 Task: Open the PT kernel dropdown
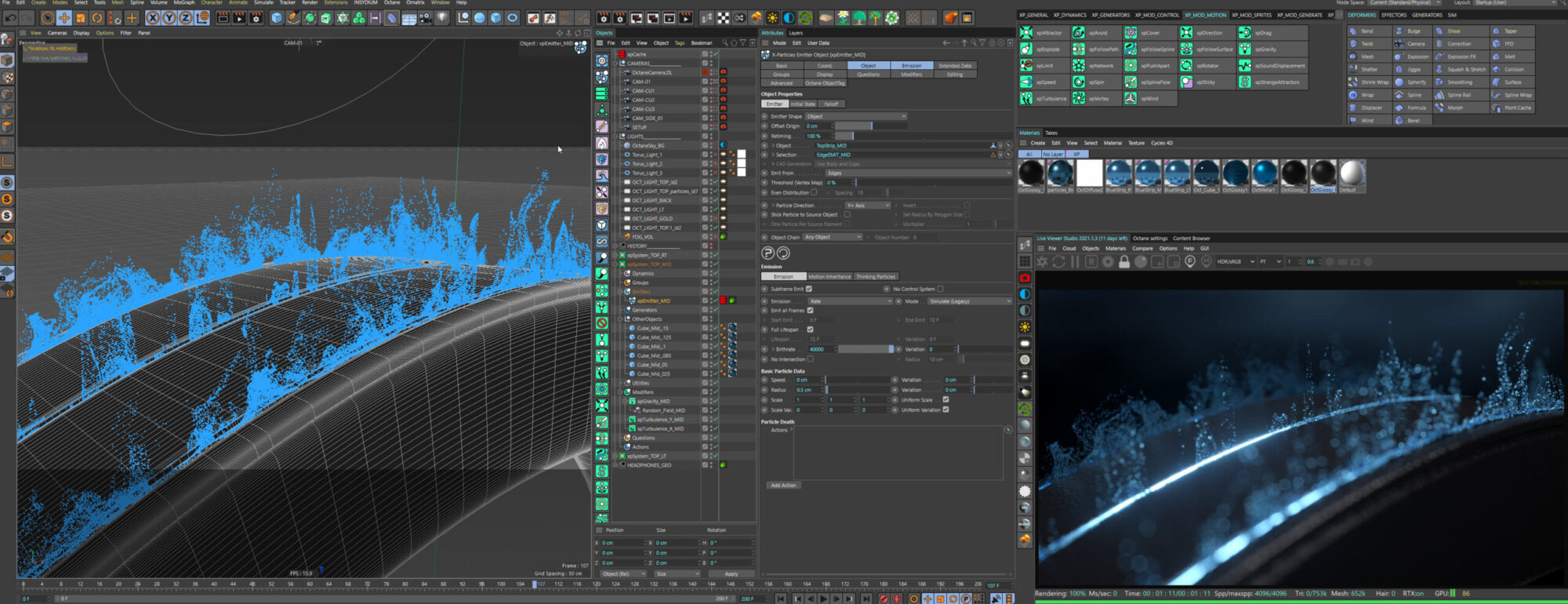tap(1270, 262)
